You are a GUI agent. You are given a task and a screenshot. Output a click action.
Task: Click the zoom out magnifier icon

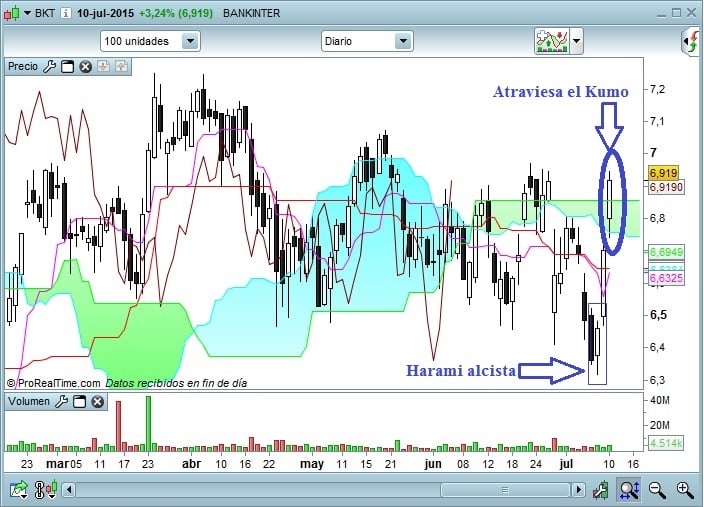pos(657,489)
